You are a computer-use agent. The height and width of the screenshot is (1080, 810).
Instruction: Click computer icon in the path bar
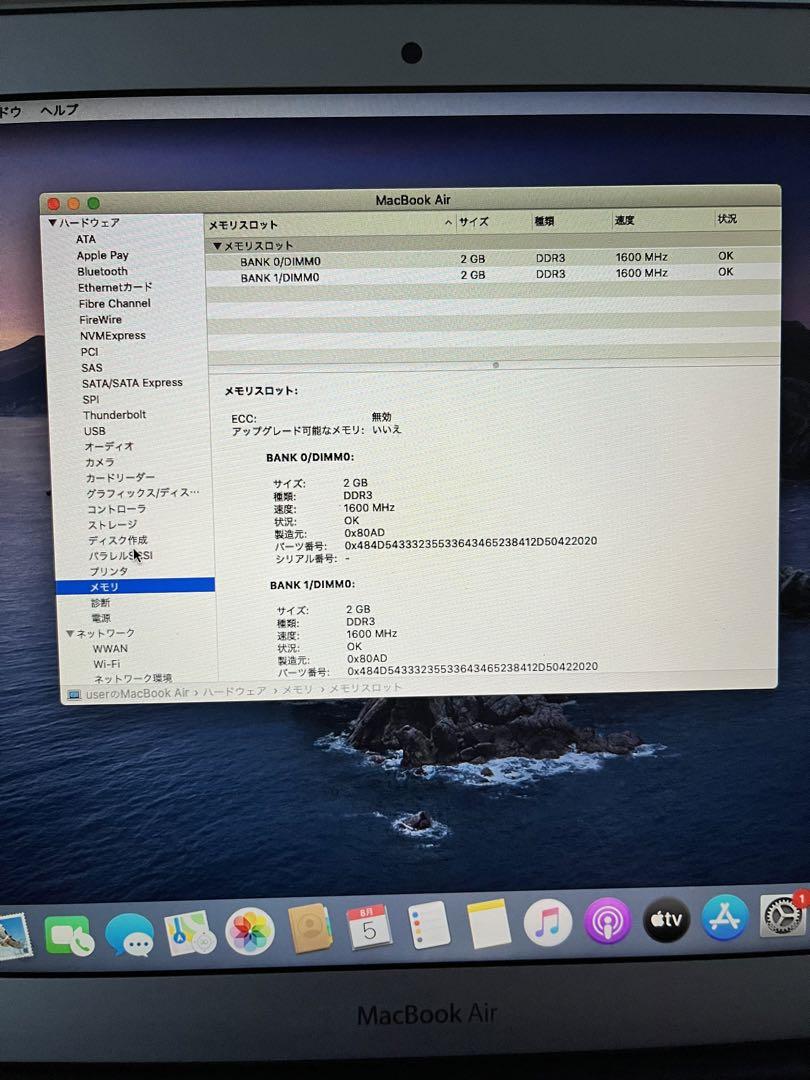tap(74, 694)
